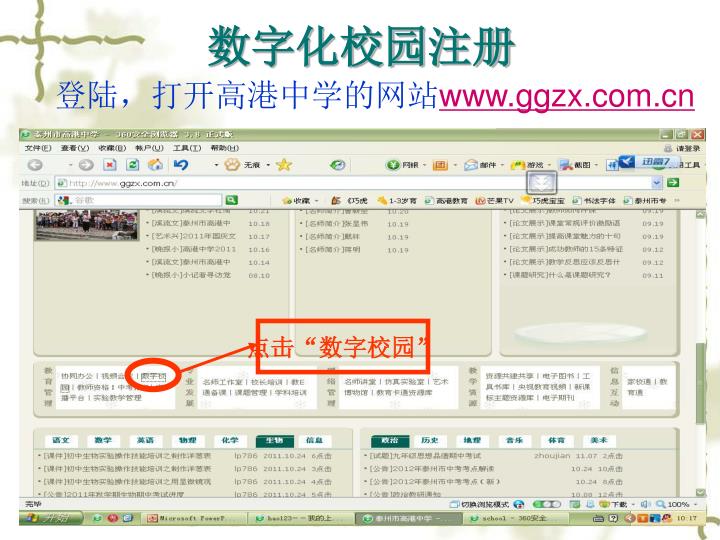
Task: Click the browser Back arrow button
Action: pos(35,165)
